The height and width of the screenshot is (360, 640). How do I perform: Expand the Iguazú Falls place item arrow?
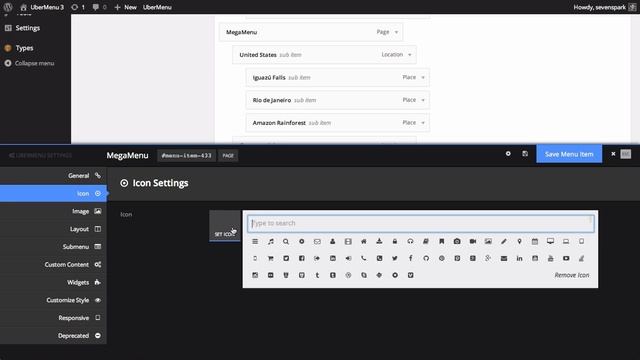pyautogui.click(x=423, y=78)
